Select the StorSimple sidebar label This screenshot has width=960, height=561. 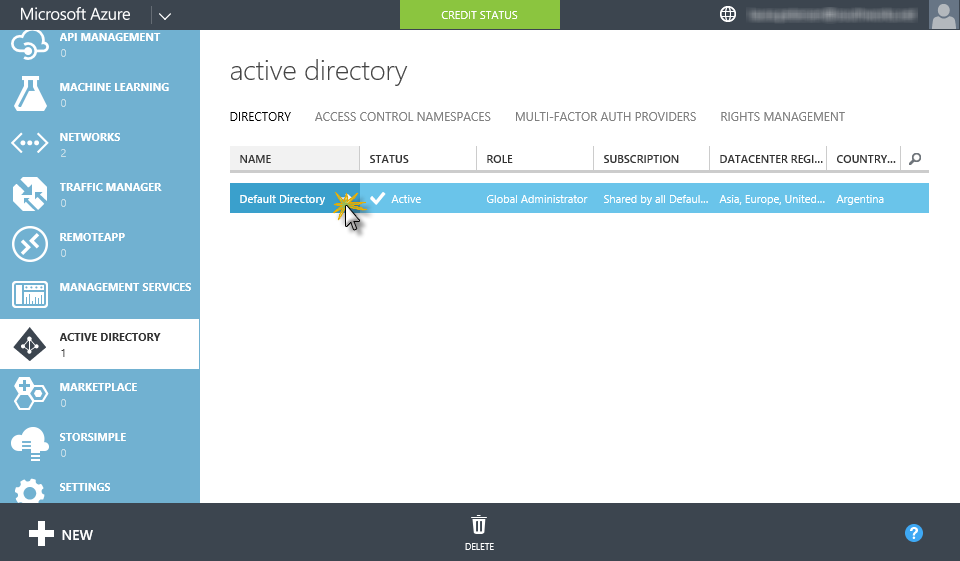93,437
